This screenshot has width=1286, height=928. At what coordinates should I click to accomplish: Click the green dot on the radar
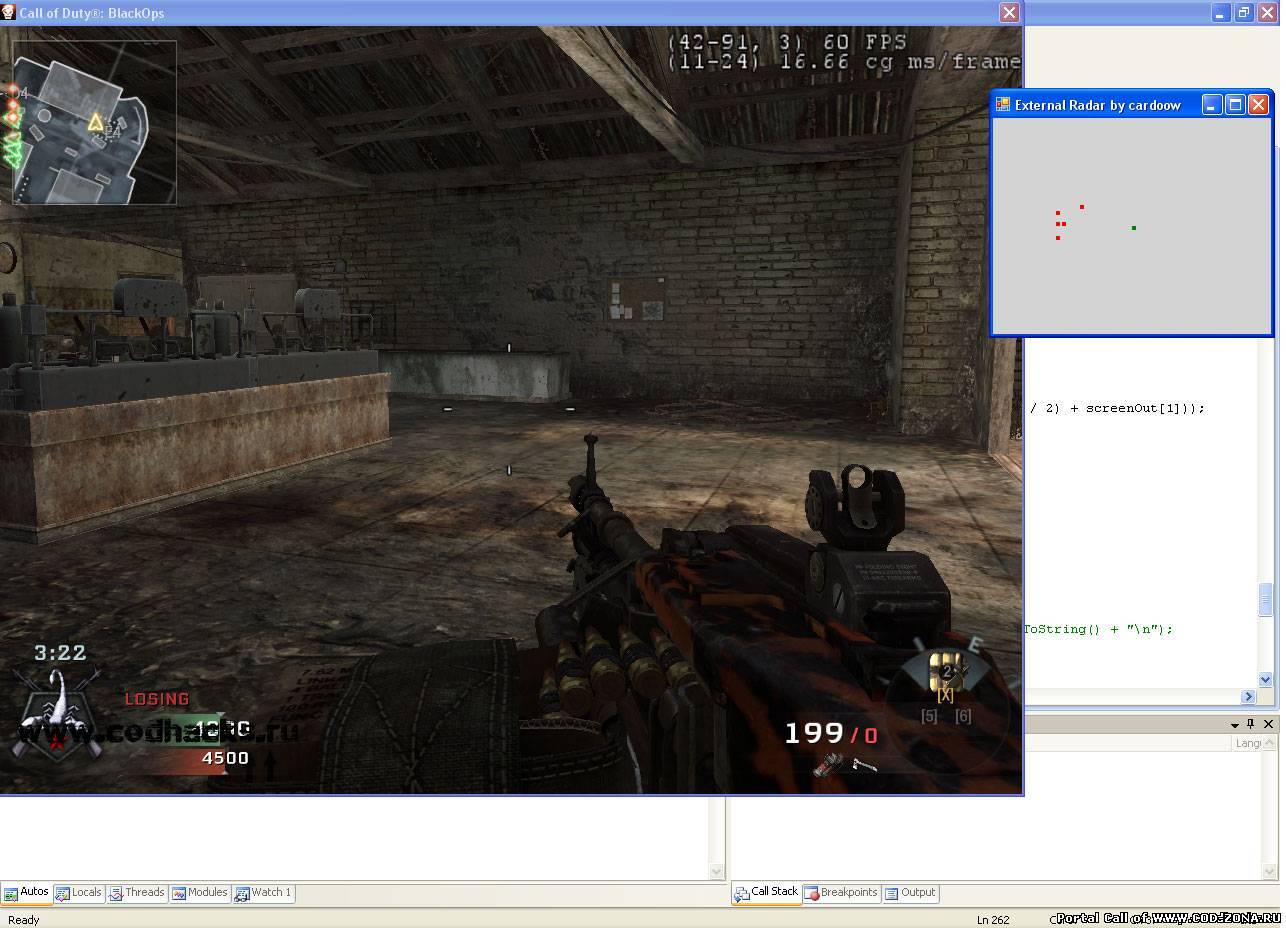(1133, 228)
